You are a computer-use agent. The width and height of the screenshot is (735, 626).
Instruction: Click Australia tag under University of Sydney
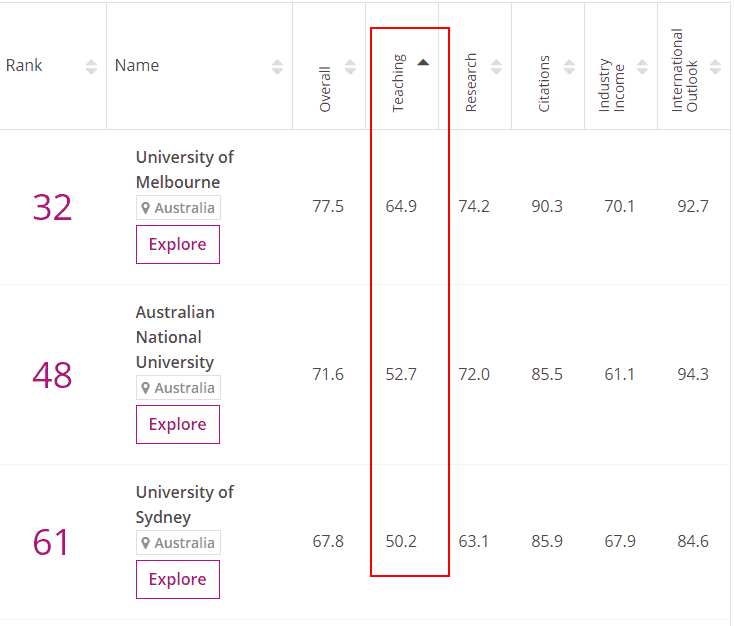pyautogui.click(x=178, y=543)
